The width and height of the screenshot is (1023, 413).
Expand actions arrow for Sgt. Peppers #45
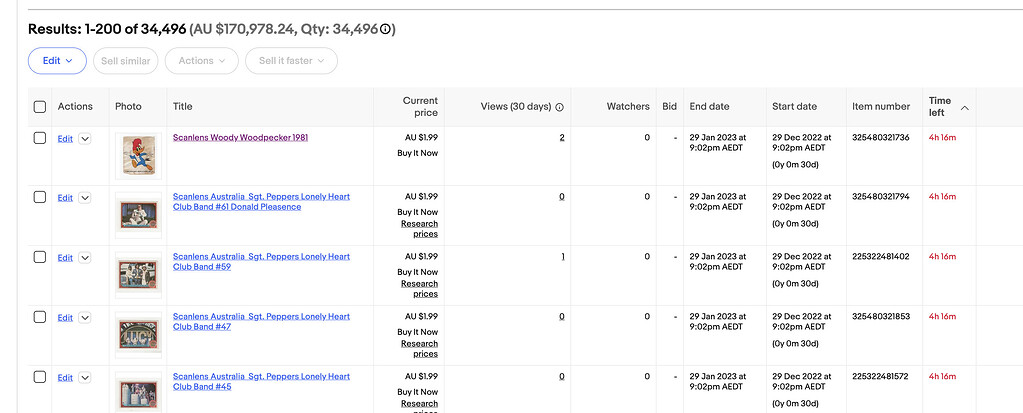(x=84, y=378)
